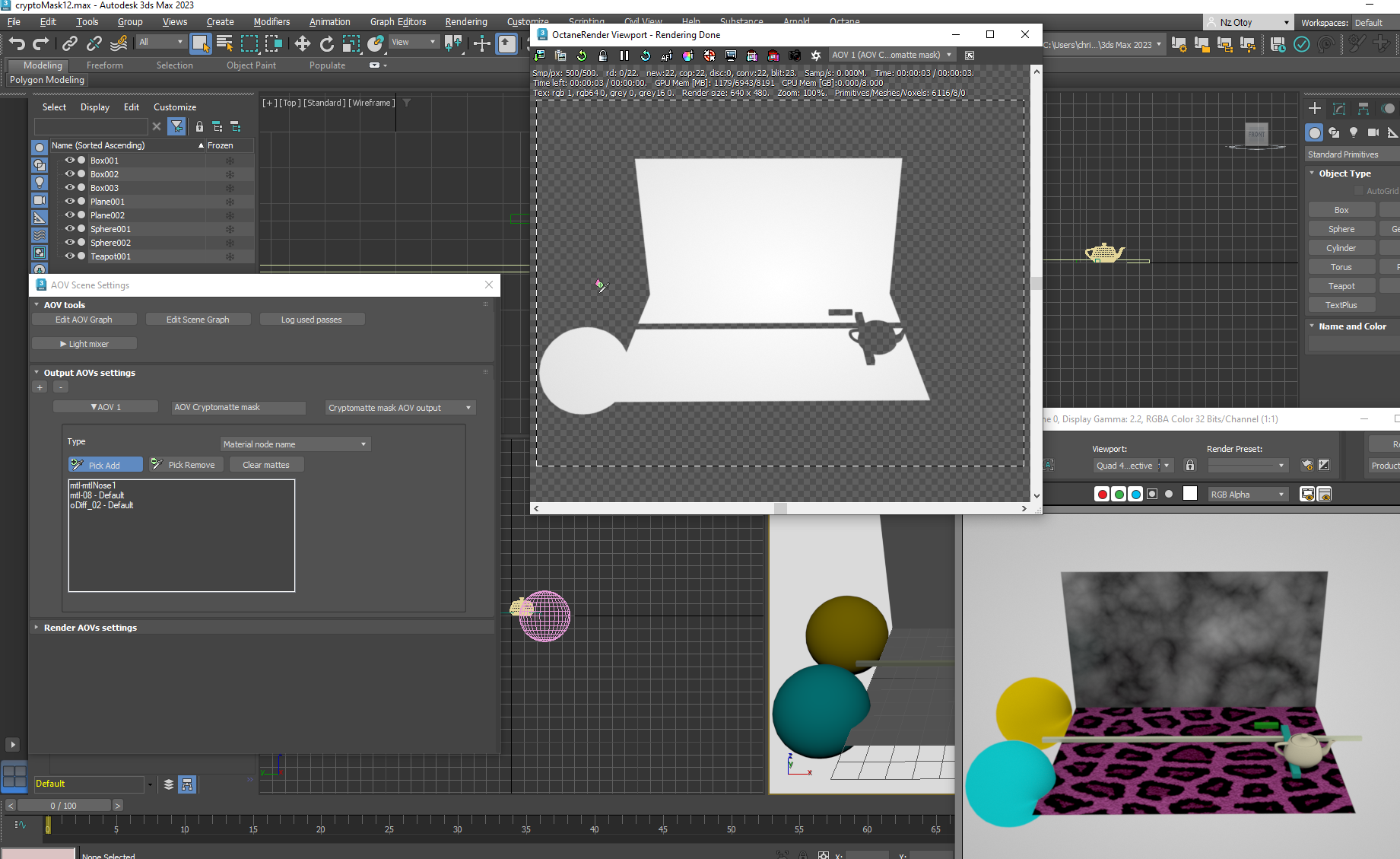Open Select by Name tool
Image resolution: width=1400 pixels, height=859 pixels.
pos(224,43)
